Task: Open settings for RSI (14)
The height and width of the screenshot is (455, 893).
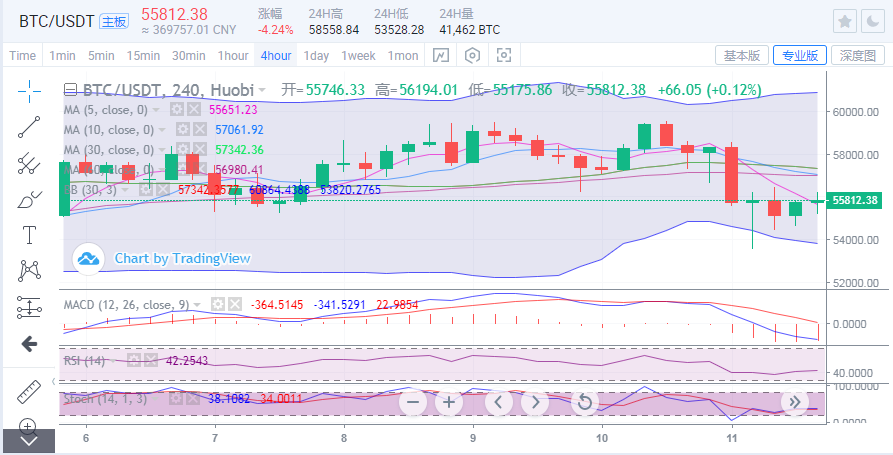Action: [x=133, y=360]
